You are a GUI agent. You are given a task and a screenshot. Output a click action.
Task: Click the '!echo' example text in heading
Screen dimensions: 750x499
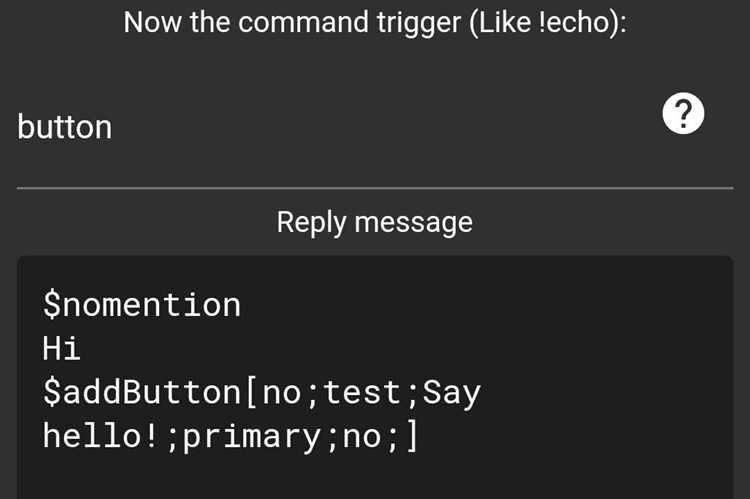pos(574,22)
